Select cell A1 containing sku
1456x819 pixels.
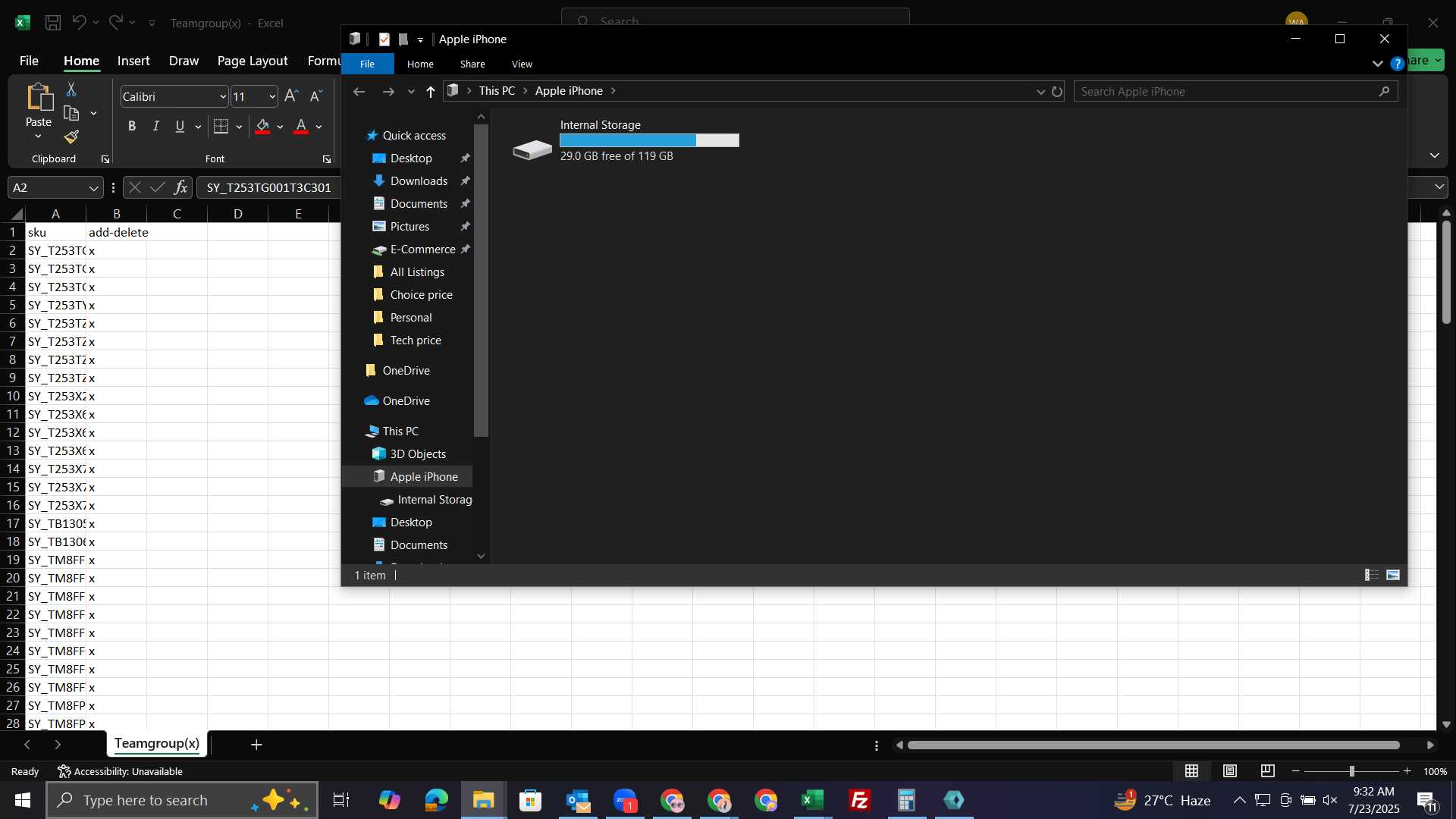(x=55, y=232)
